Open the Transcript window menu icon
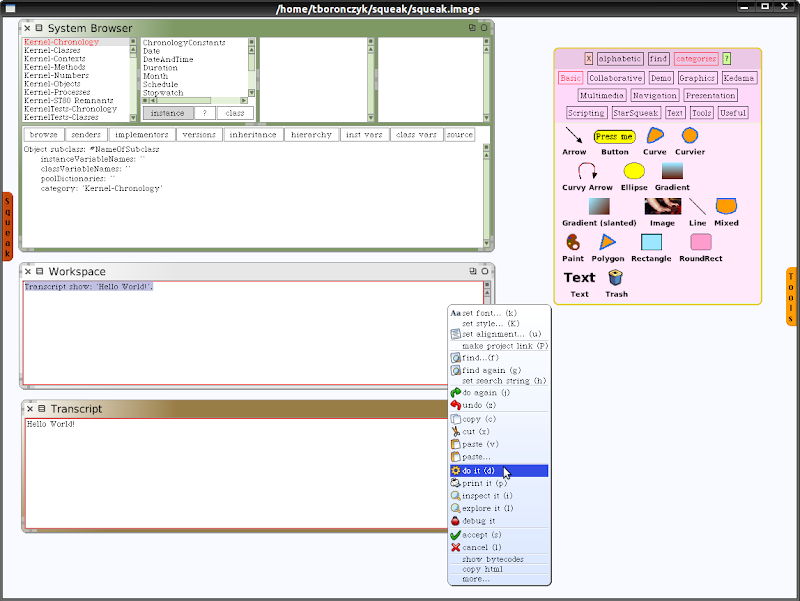Image resolution: width=800 pixels, height=601 pixels. point(42,409)
